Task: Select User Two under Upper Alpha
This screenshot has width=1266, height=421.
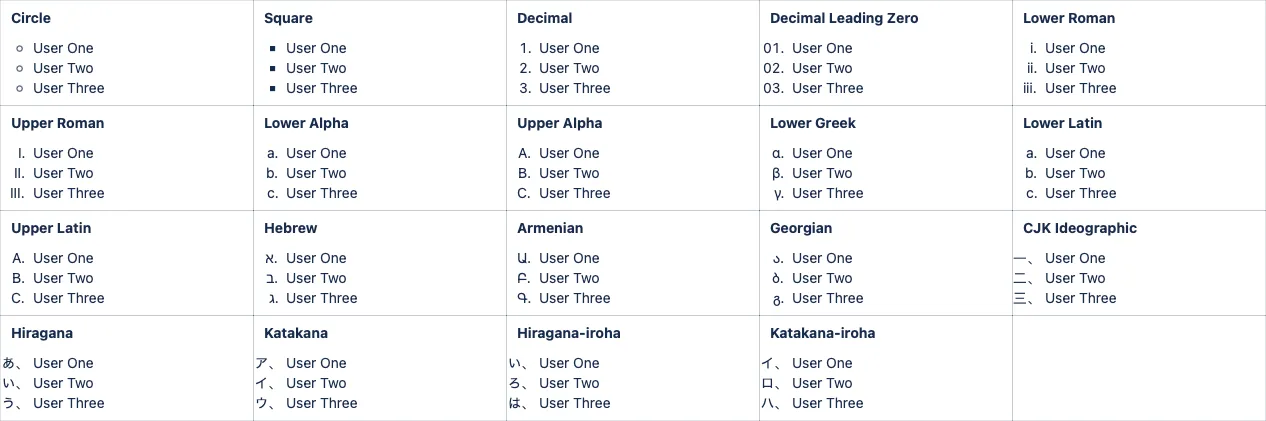Action: click(x=569, y=173)
